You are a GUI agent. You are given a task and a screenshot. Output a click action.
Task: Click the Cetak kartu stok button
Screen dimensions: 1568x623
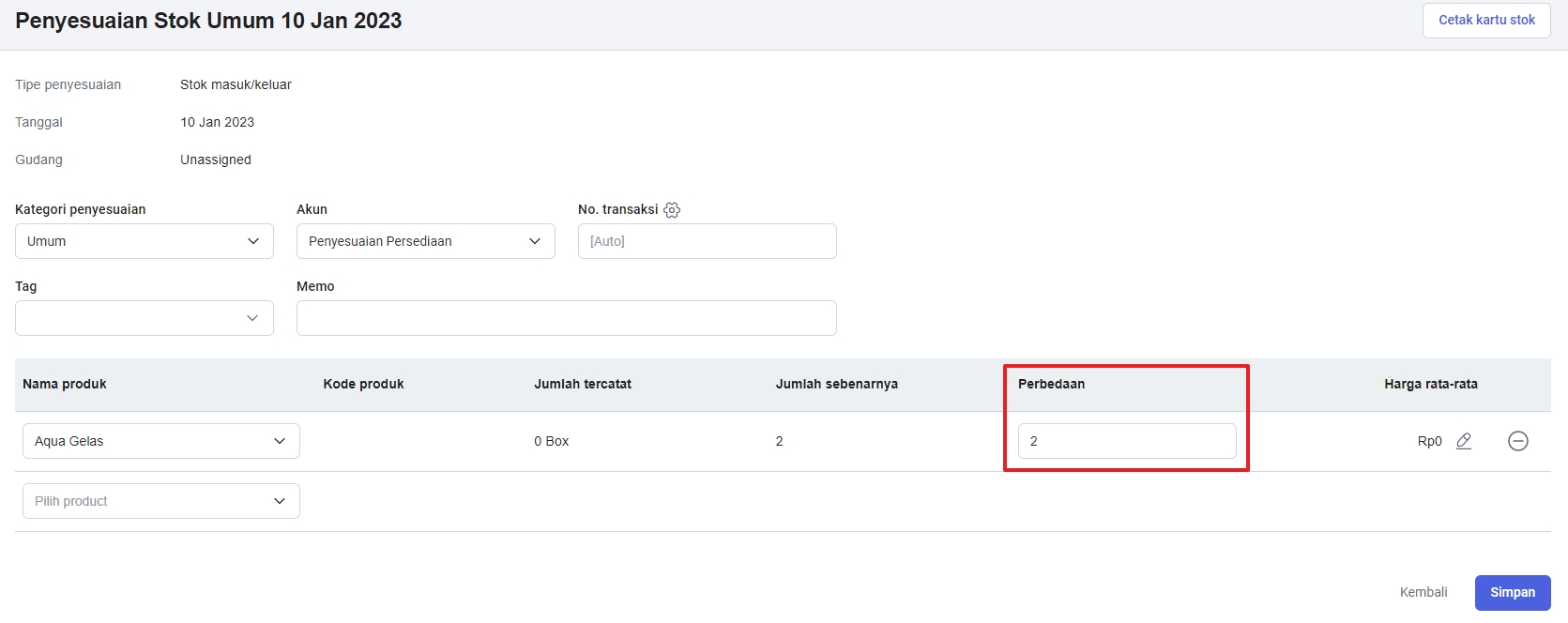1486,20
